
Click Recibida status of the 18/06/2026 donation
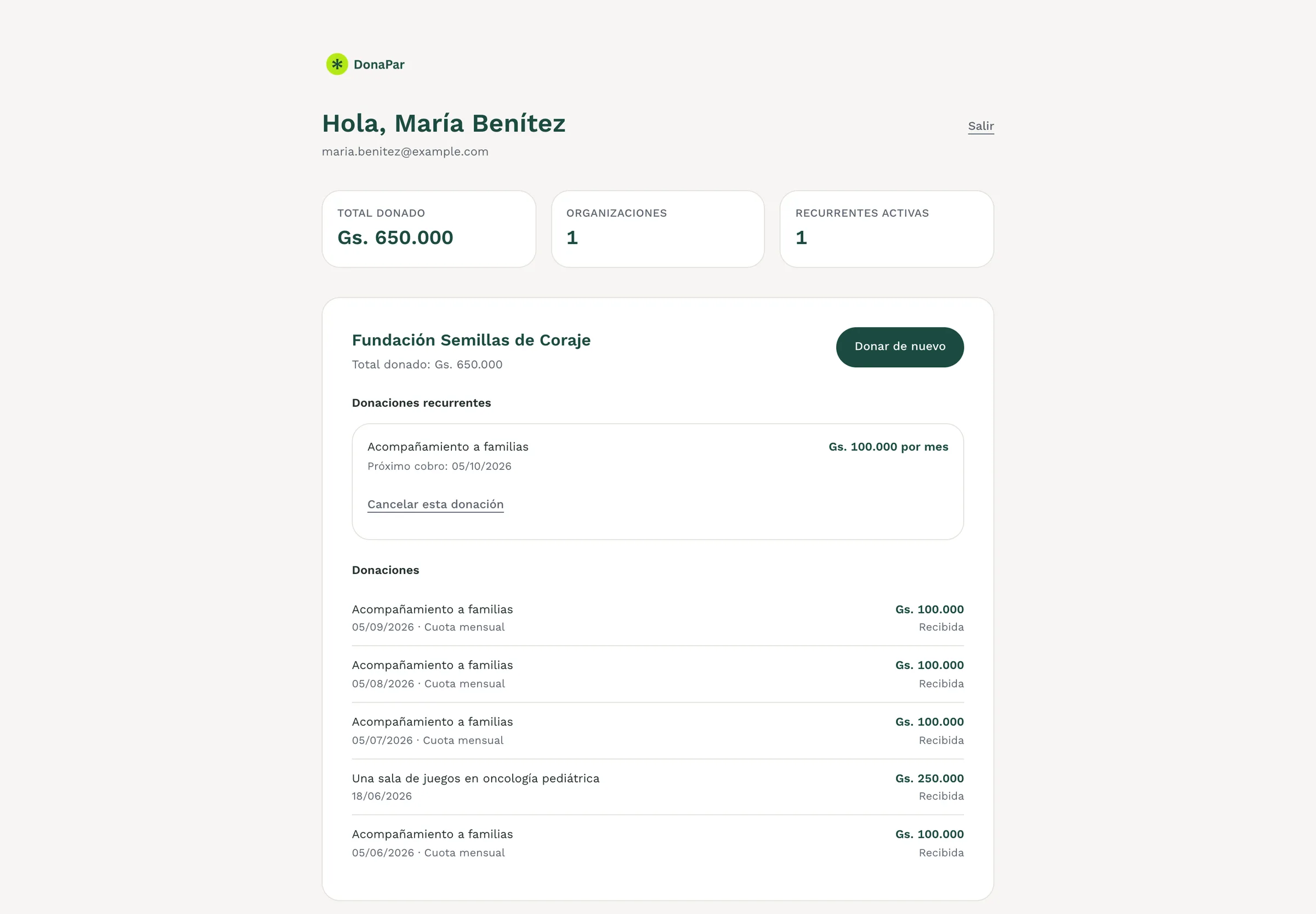941,797
